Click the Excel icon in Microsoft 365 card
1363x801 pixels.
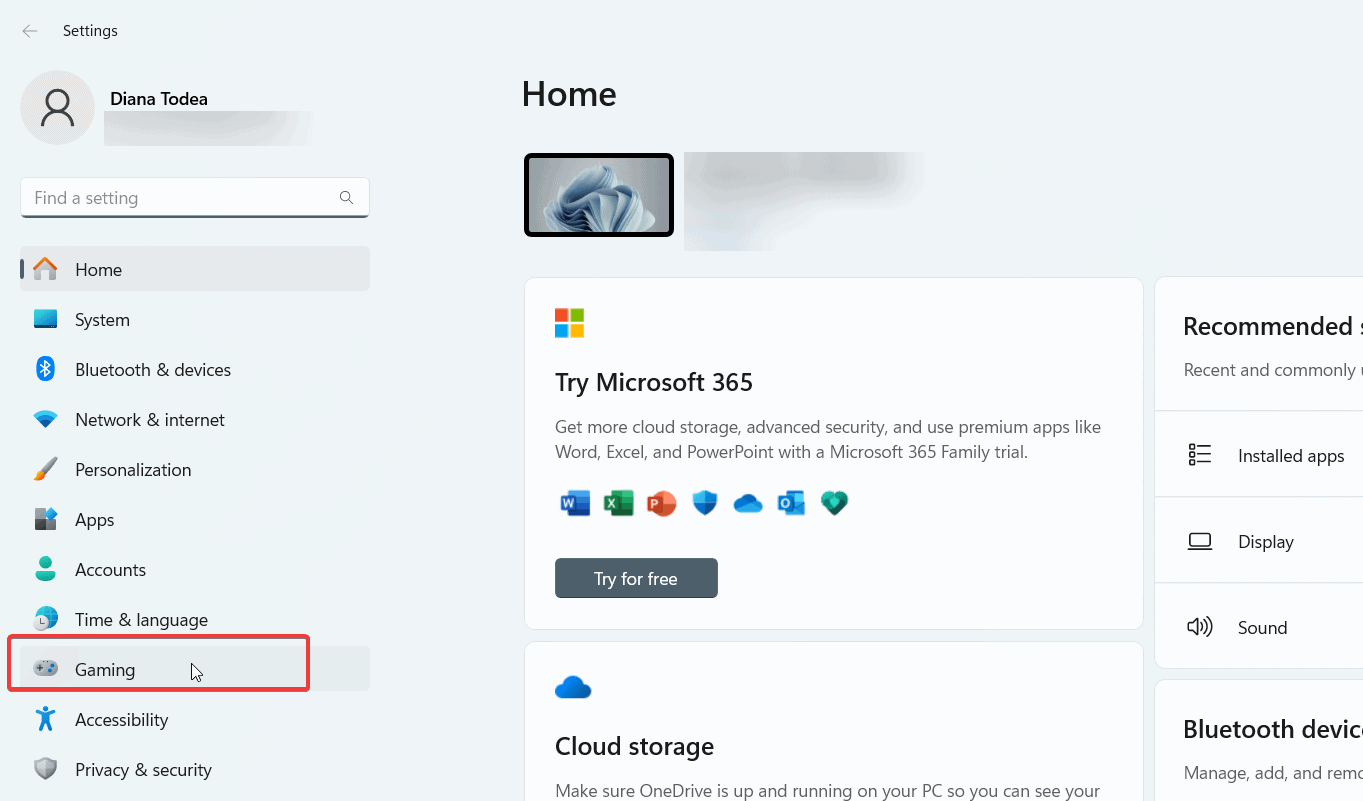(x=619, y=503)
